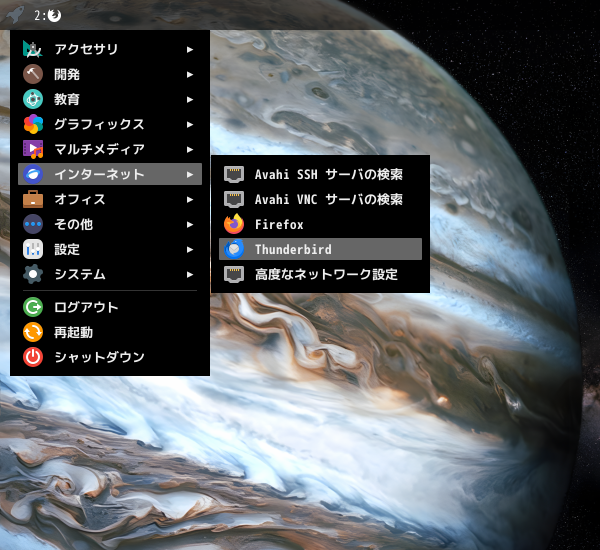Expand the 設定 submenu arrow
The width and height of the screenshot is (600, 550).
[x=190, y=250]
